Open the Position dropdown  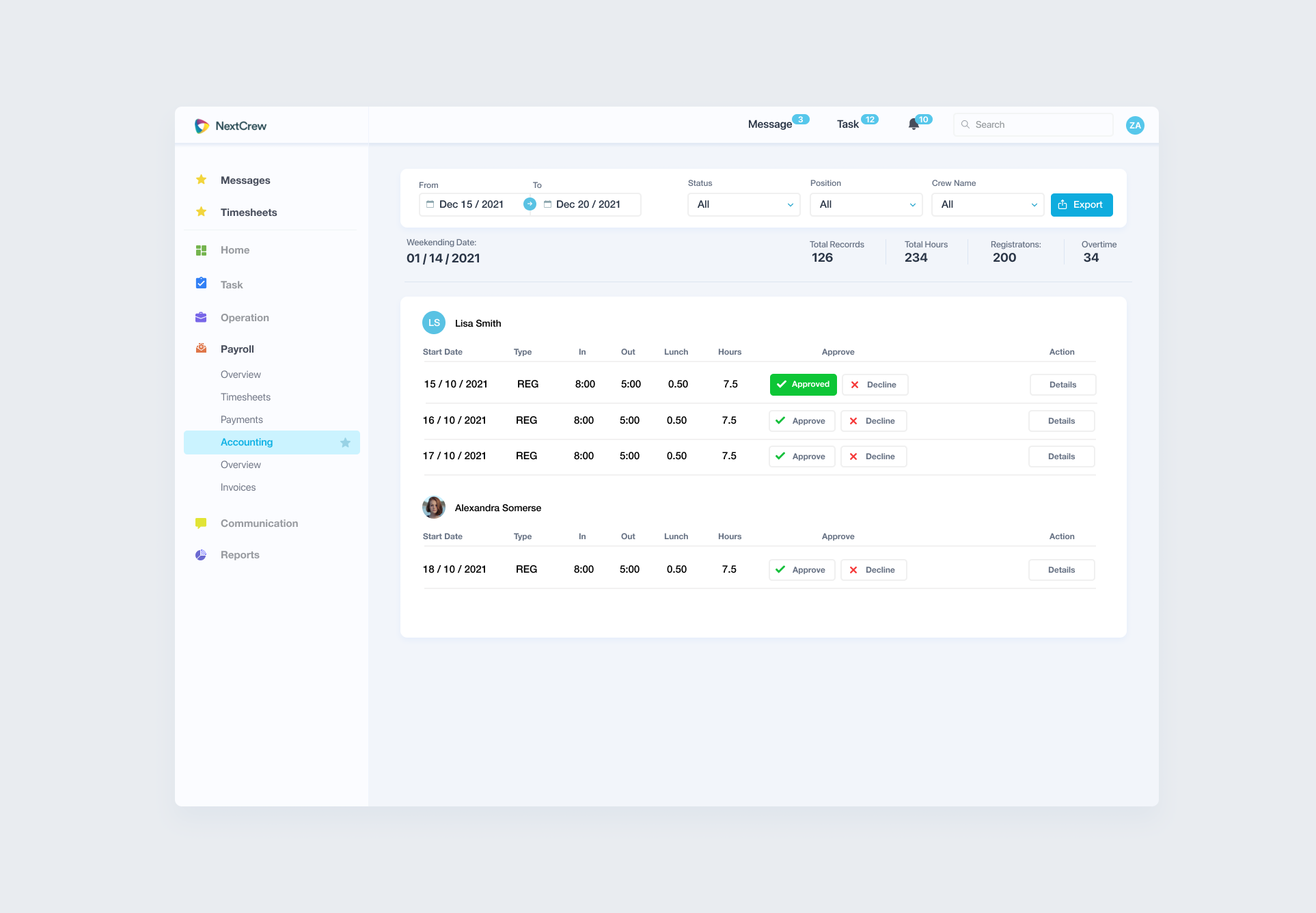click(866, 204)
